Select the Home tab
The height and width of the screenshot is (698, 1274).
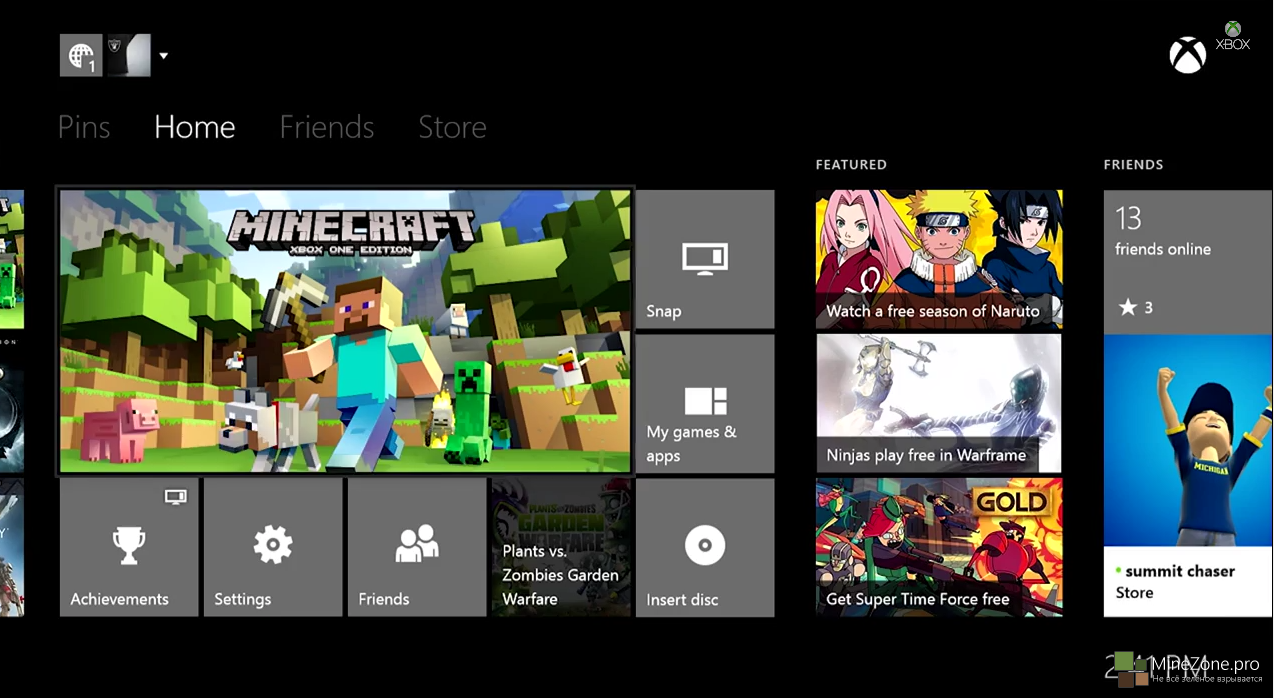(x=195, y=127)
